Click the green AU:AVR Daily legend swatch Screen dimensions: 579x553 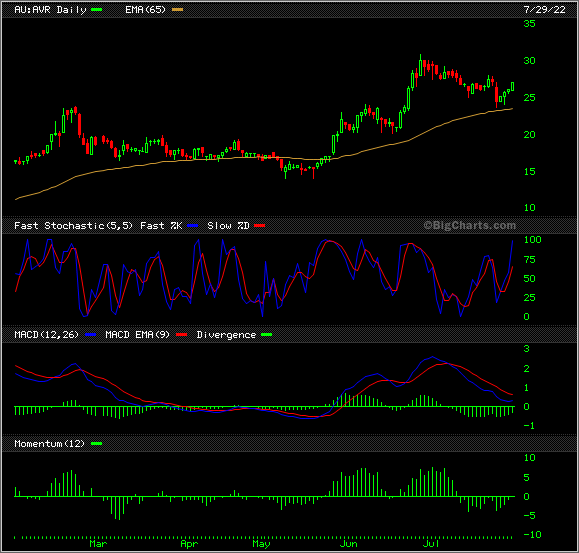tap(96, 10)
